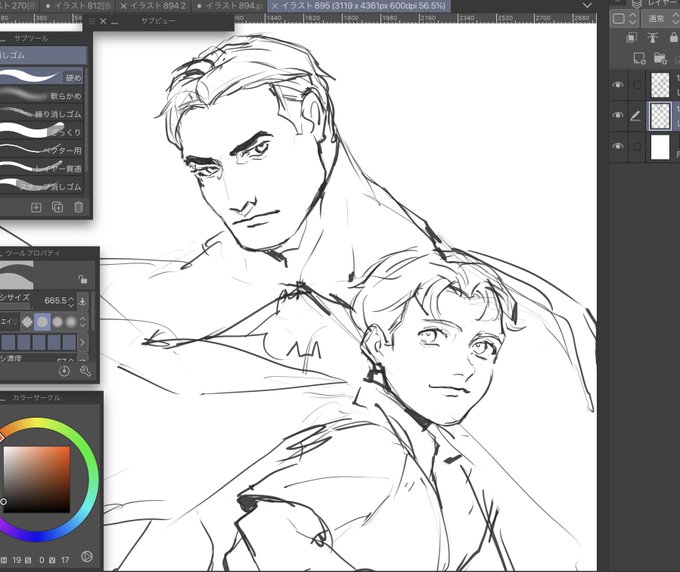Screen dimensions: 680x572
Task: Adjust the ブラシサイズ brush size slider
Action: [x=15, y=306]
